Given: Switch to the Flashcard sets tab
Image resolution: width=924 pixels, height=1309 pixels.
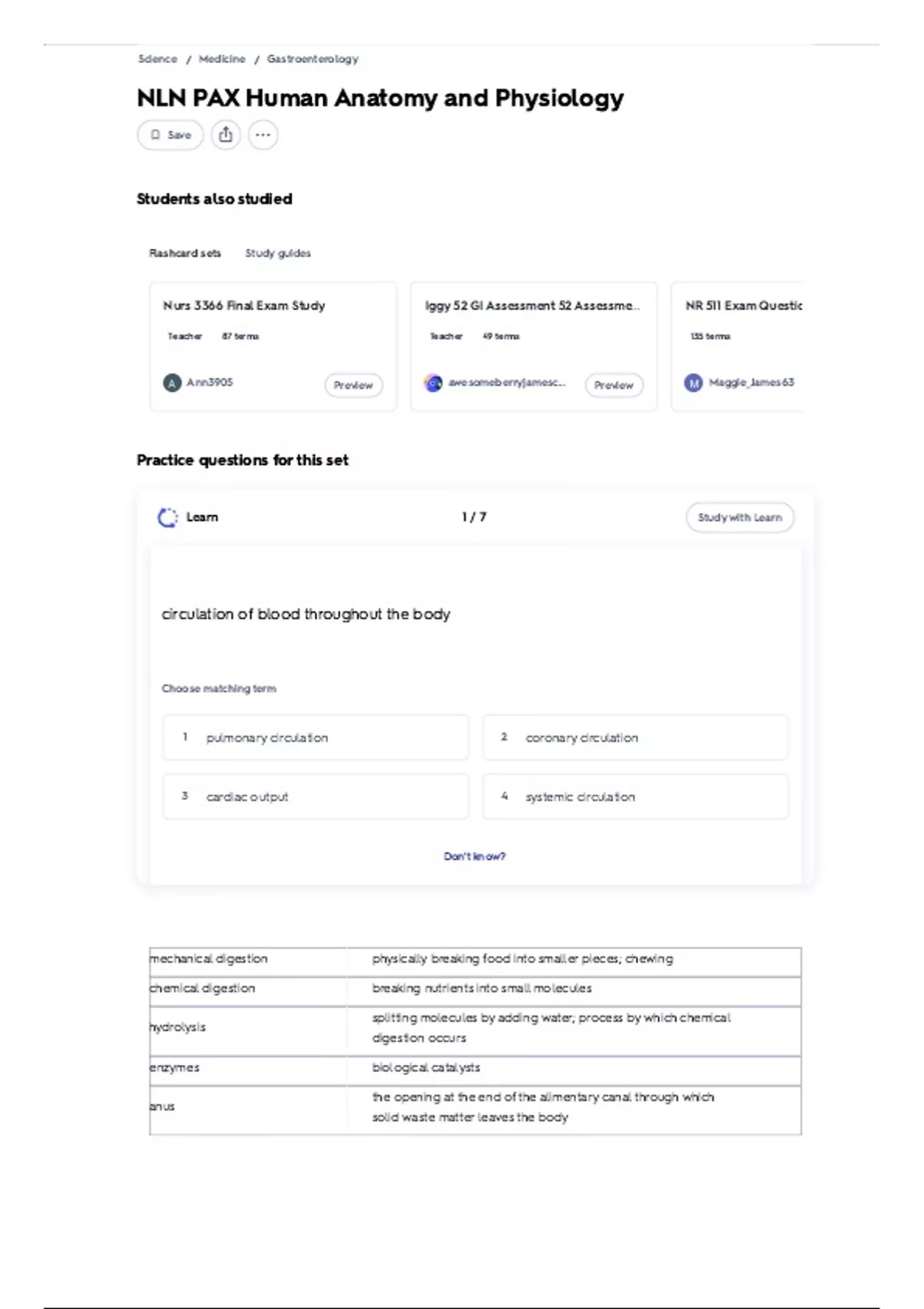Looking at the screenshot, I should [185, 253].
